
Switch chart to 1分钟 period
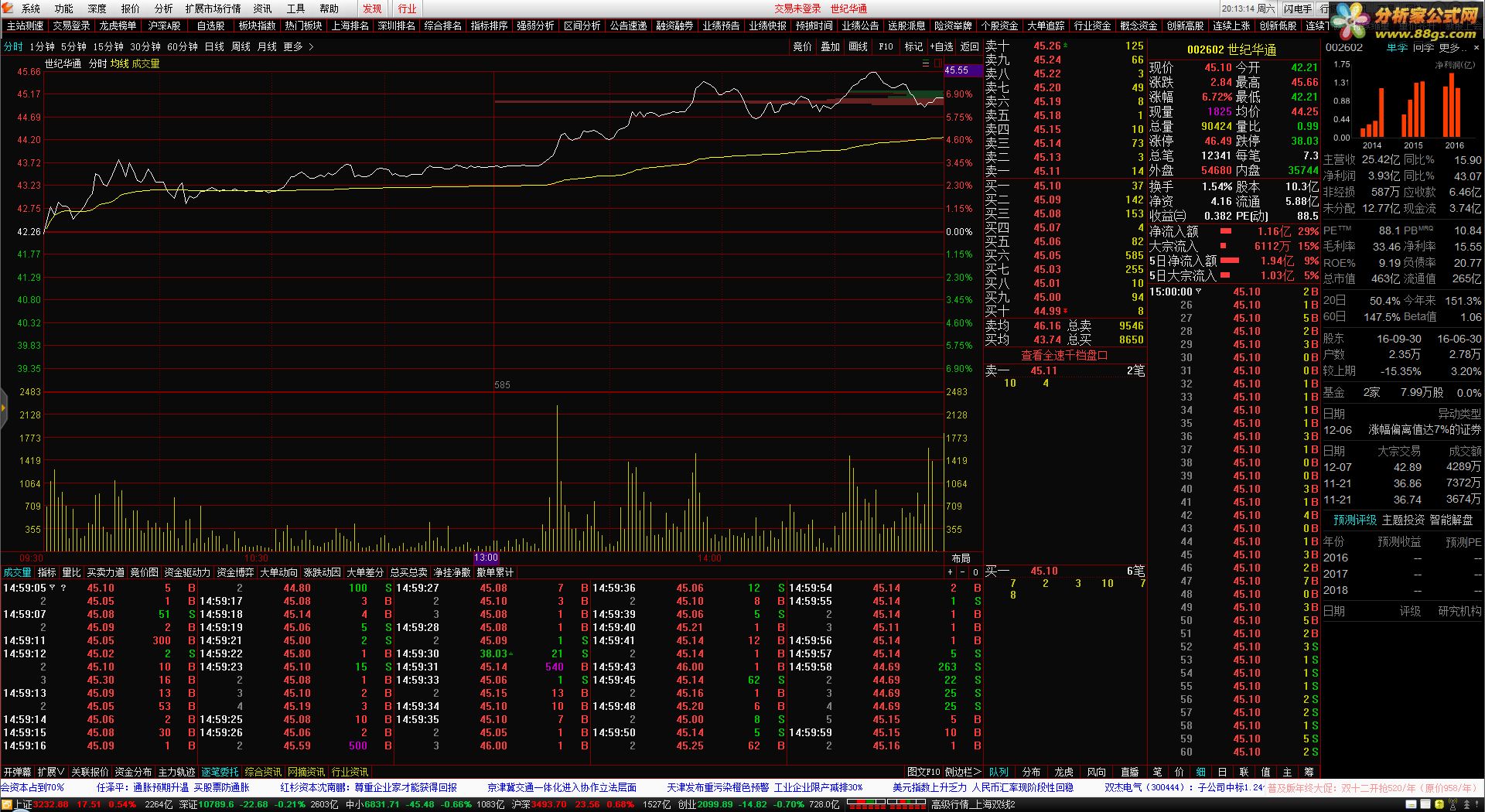[42, 46]
